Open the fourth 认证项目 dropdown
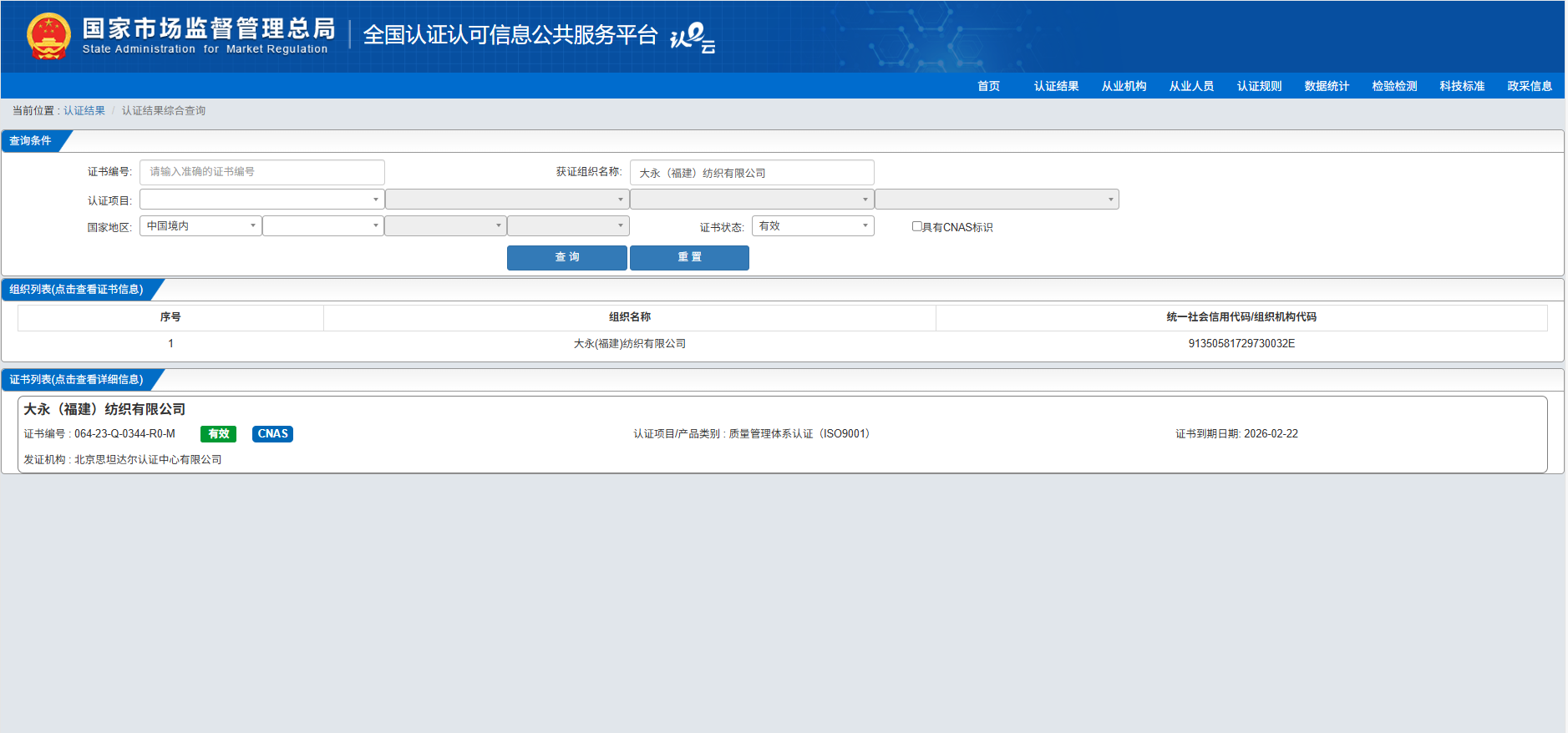Screen dimensions: 1568x733 tap(997, 200)
